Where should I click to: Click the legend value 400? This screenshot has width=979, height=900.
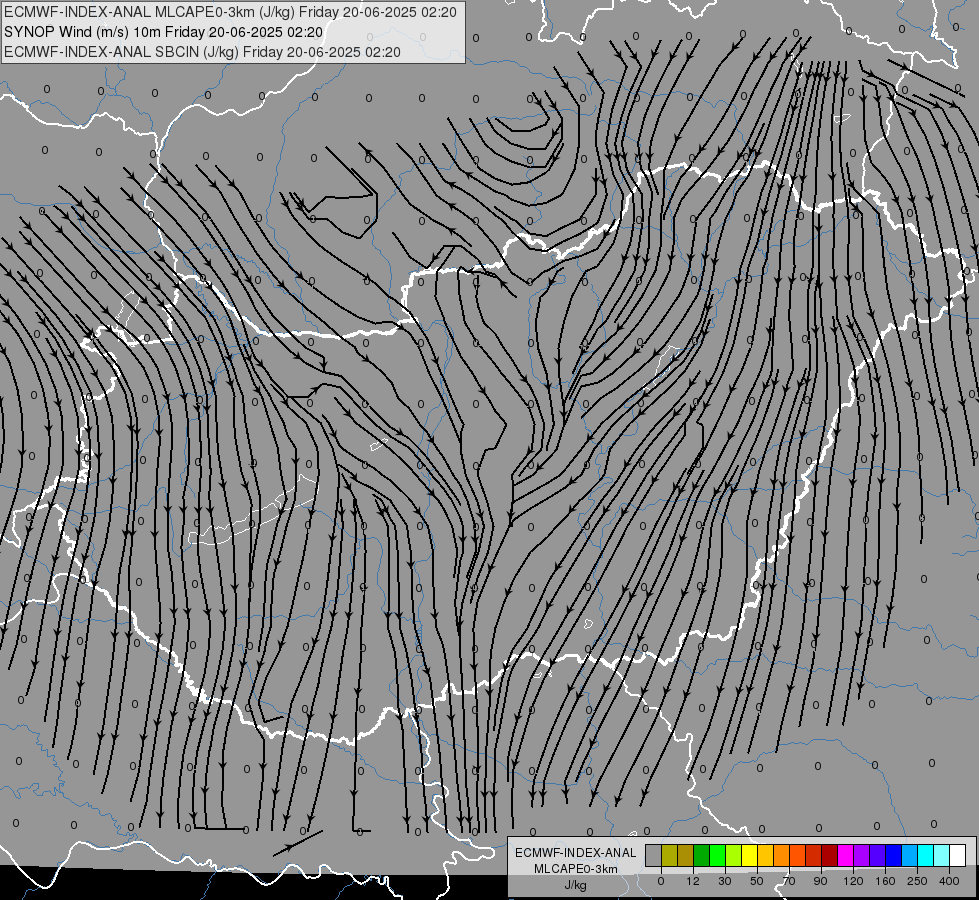click(x=949, y=881)
